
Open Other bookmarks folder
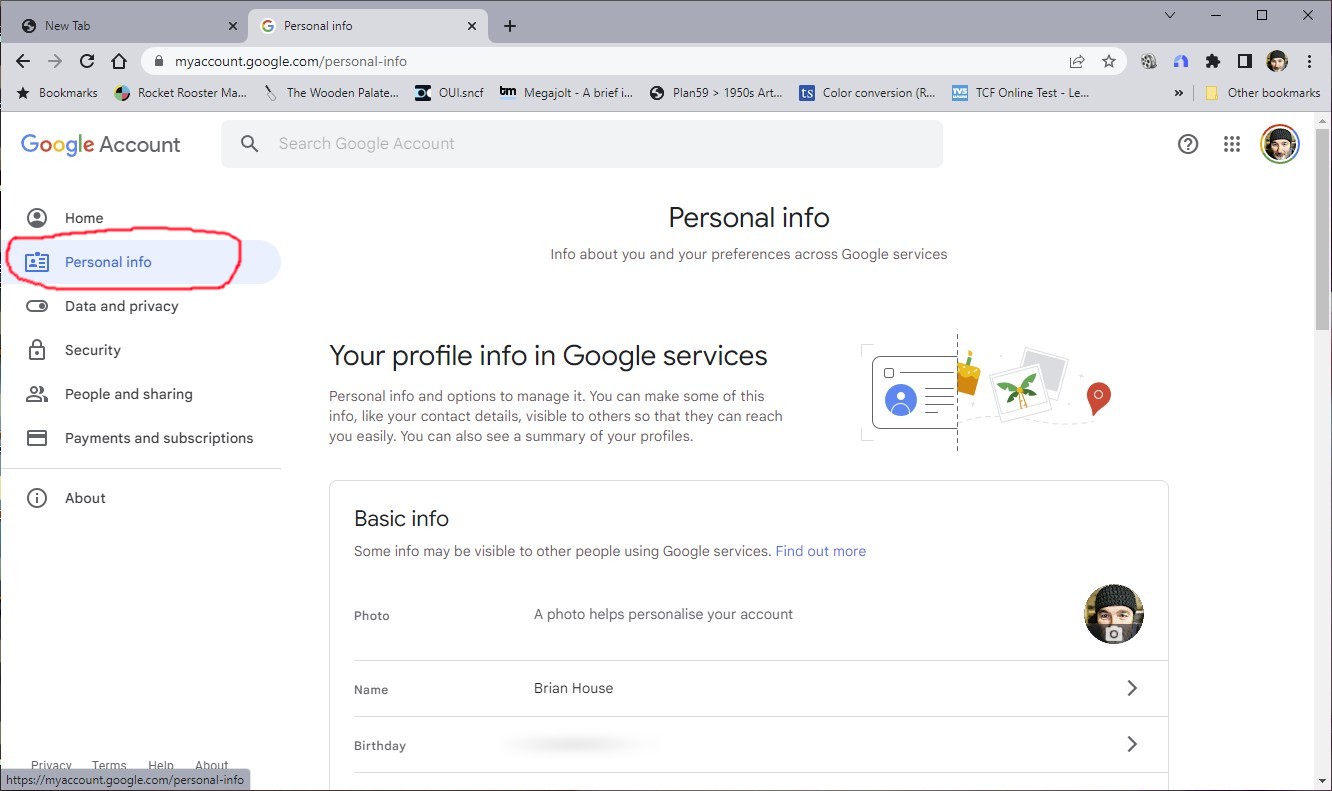point(1262,93)
